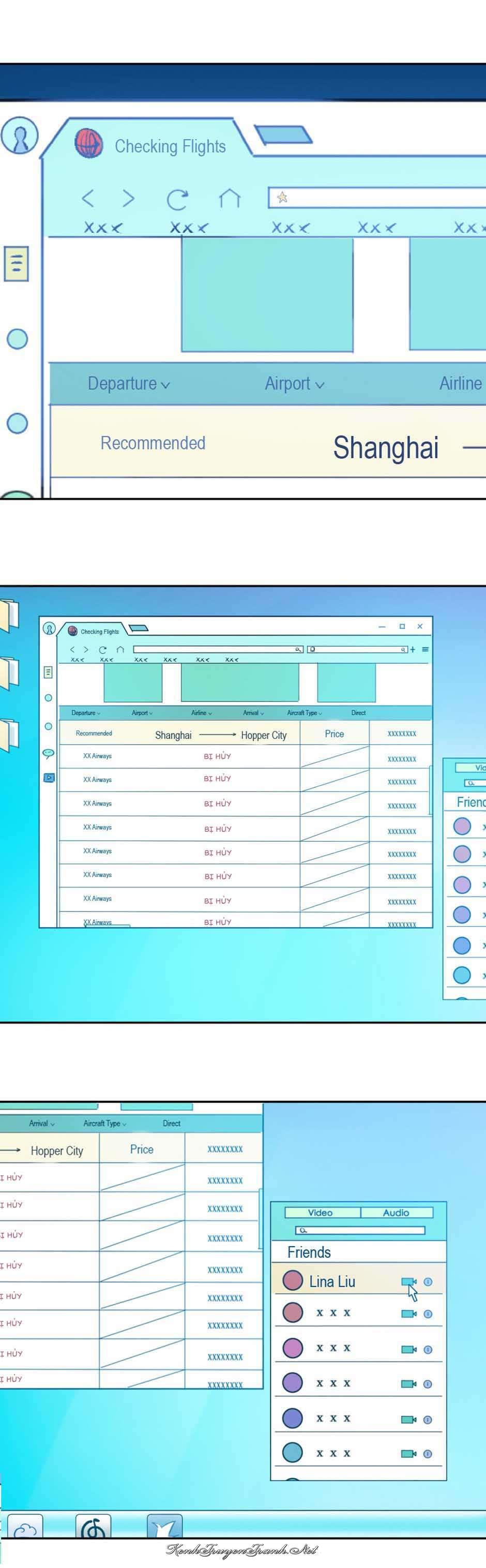Click the Friends heading in the bottom panel

(309, 1252)
